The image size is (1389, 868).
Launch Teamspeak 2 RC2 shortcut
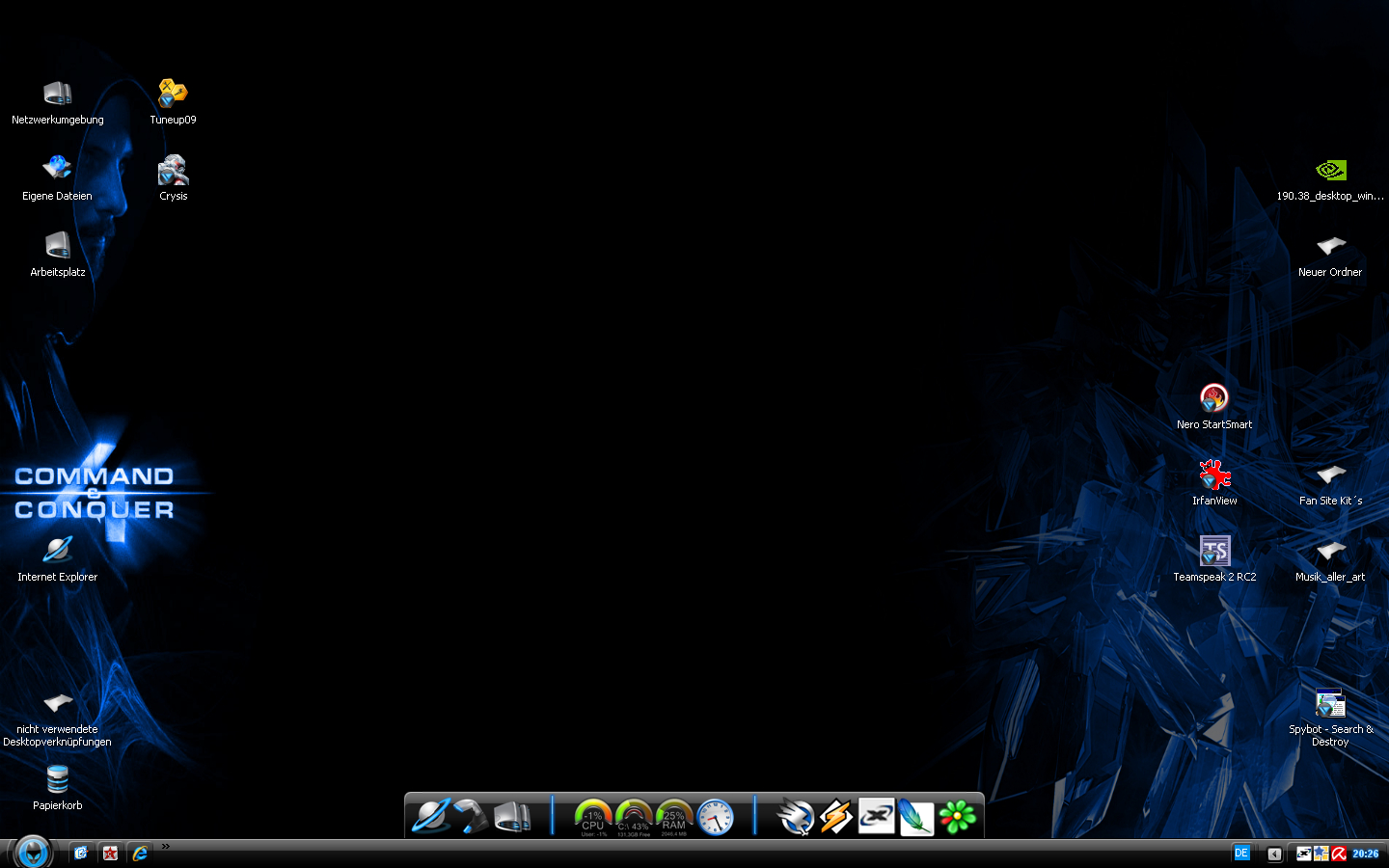point(1214,559)
